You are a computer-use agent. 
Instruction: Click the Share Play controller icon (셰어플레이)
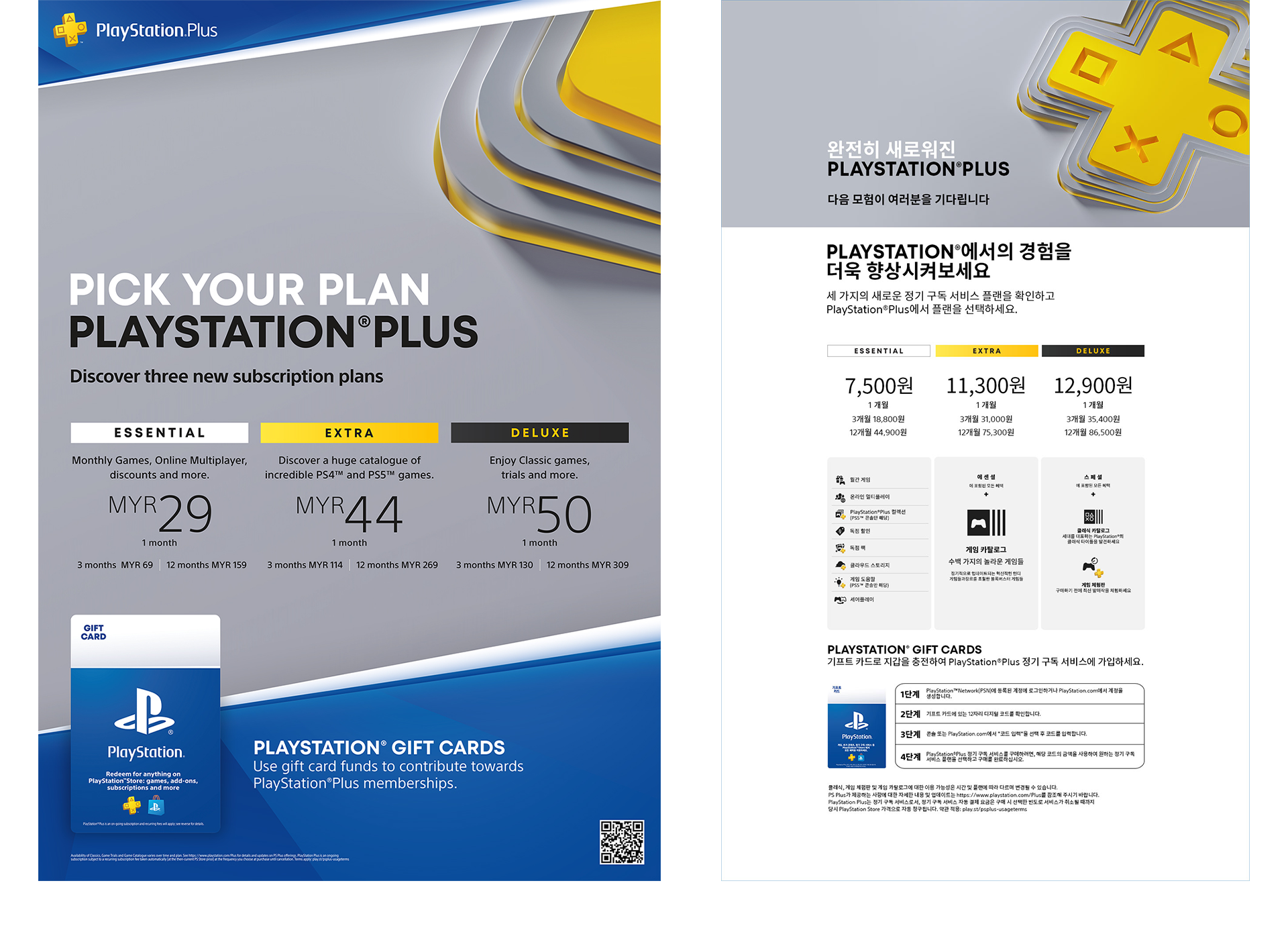coord(840,600)
